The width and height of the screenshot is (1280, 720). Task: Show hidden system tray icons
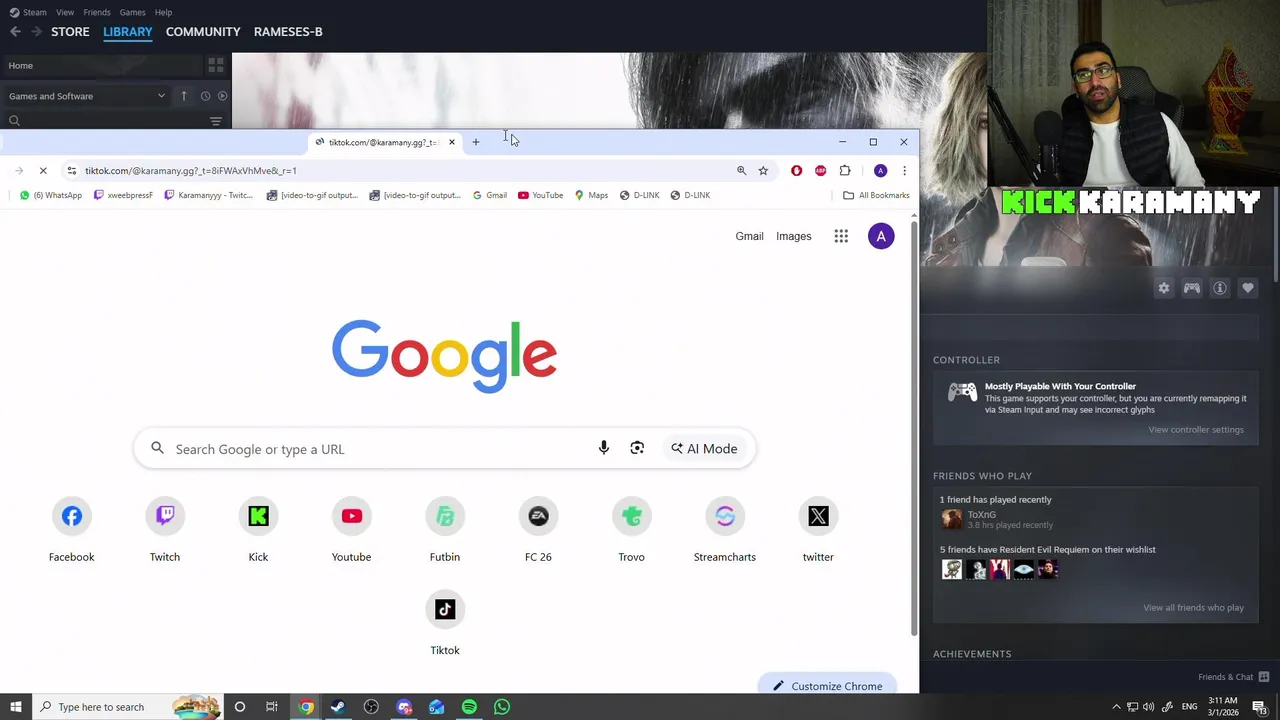1117,707
